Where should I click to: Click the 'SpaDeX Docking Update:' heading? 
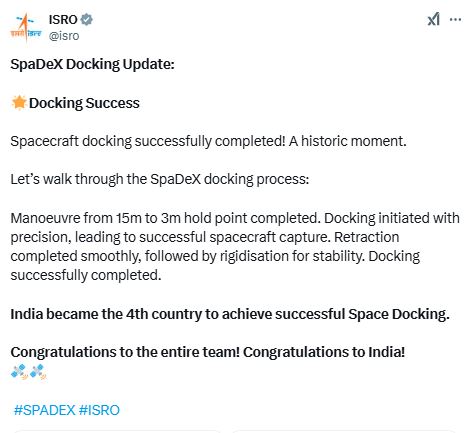(x=92, y=64)
